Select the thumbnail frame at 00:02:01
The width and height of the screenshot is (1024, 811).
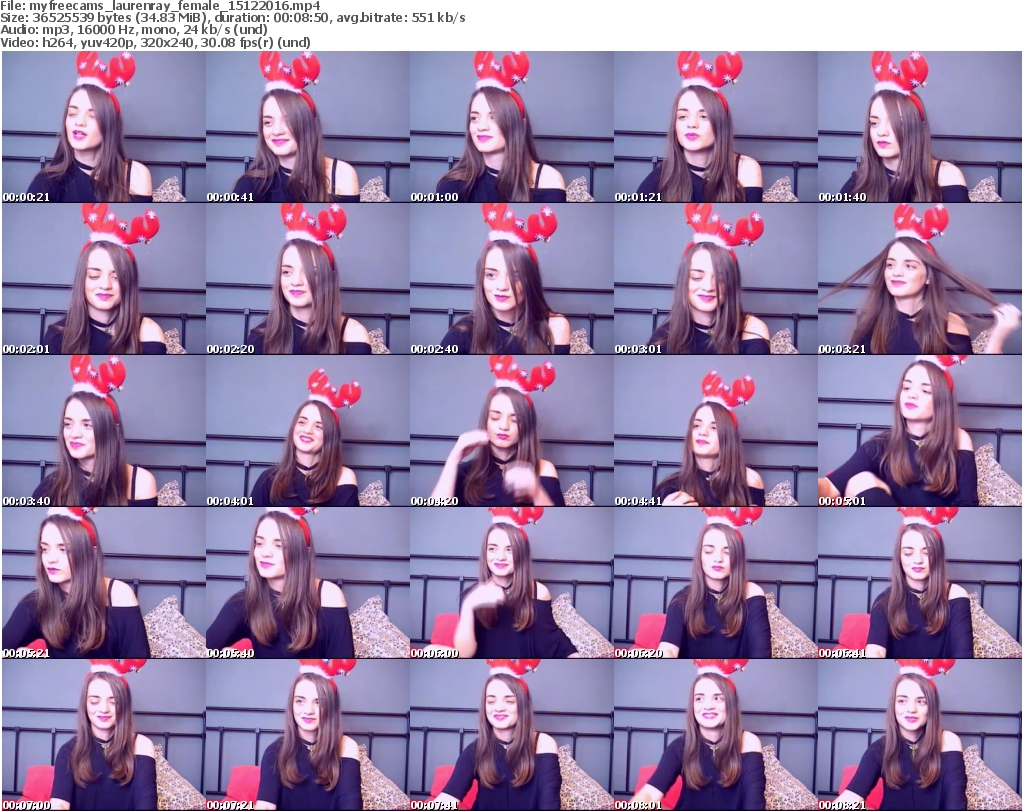click(x=104, y=279)
